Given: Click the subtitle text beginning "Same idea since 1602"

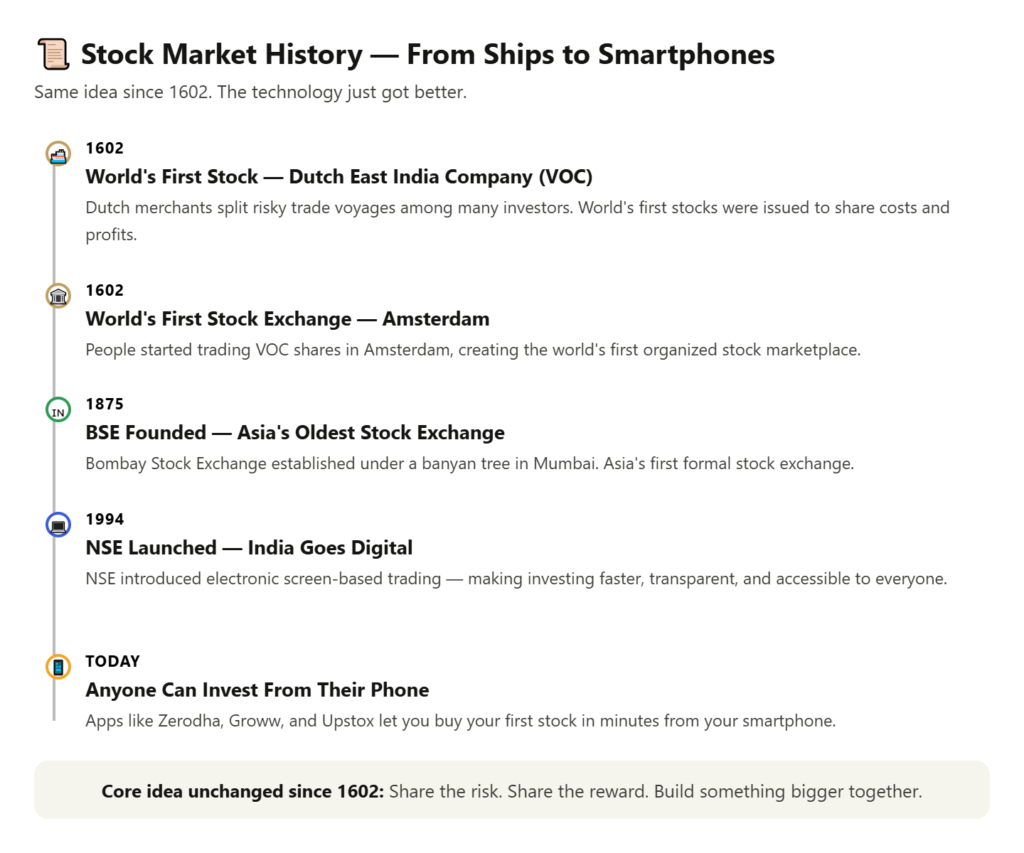Looking at the screenshot, I should (250, 93).
